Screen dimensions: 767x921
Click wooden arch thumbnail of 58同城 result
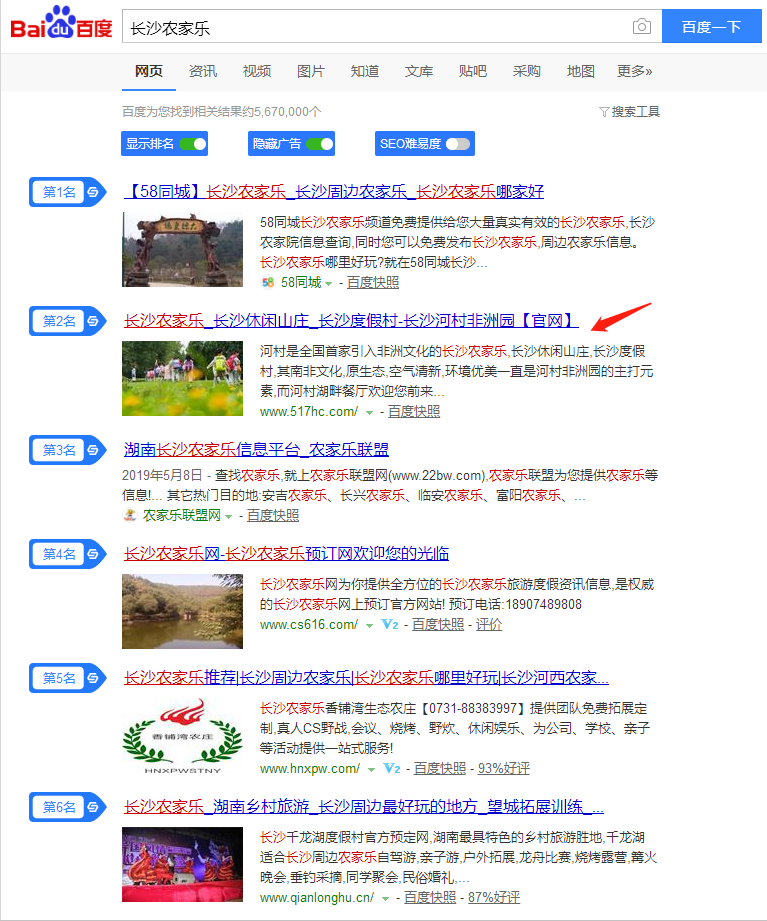[182, 250]
